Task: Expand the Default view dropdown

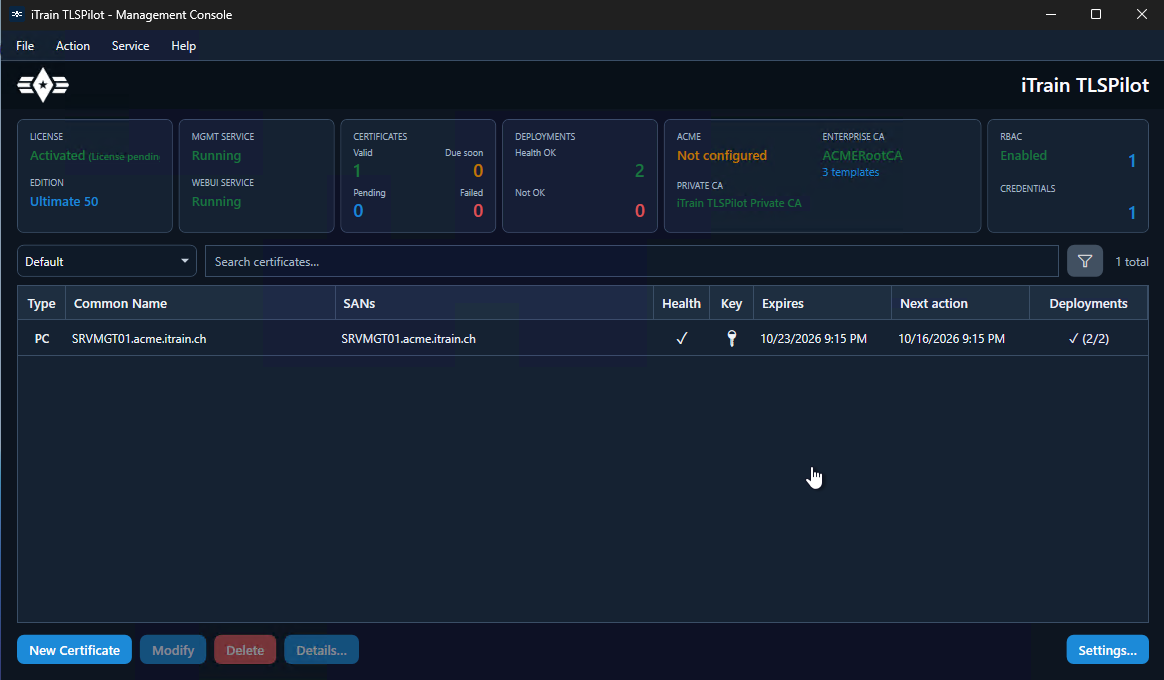Action: tap(107, 261)
